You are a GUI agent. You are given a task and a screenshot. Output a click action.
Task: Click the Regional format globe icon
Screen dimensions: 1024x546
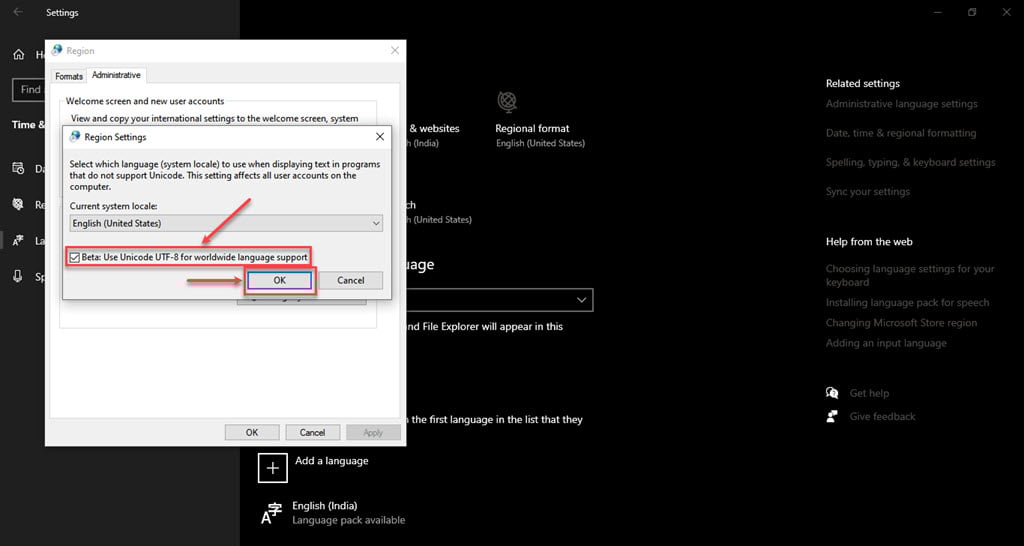507,102
